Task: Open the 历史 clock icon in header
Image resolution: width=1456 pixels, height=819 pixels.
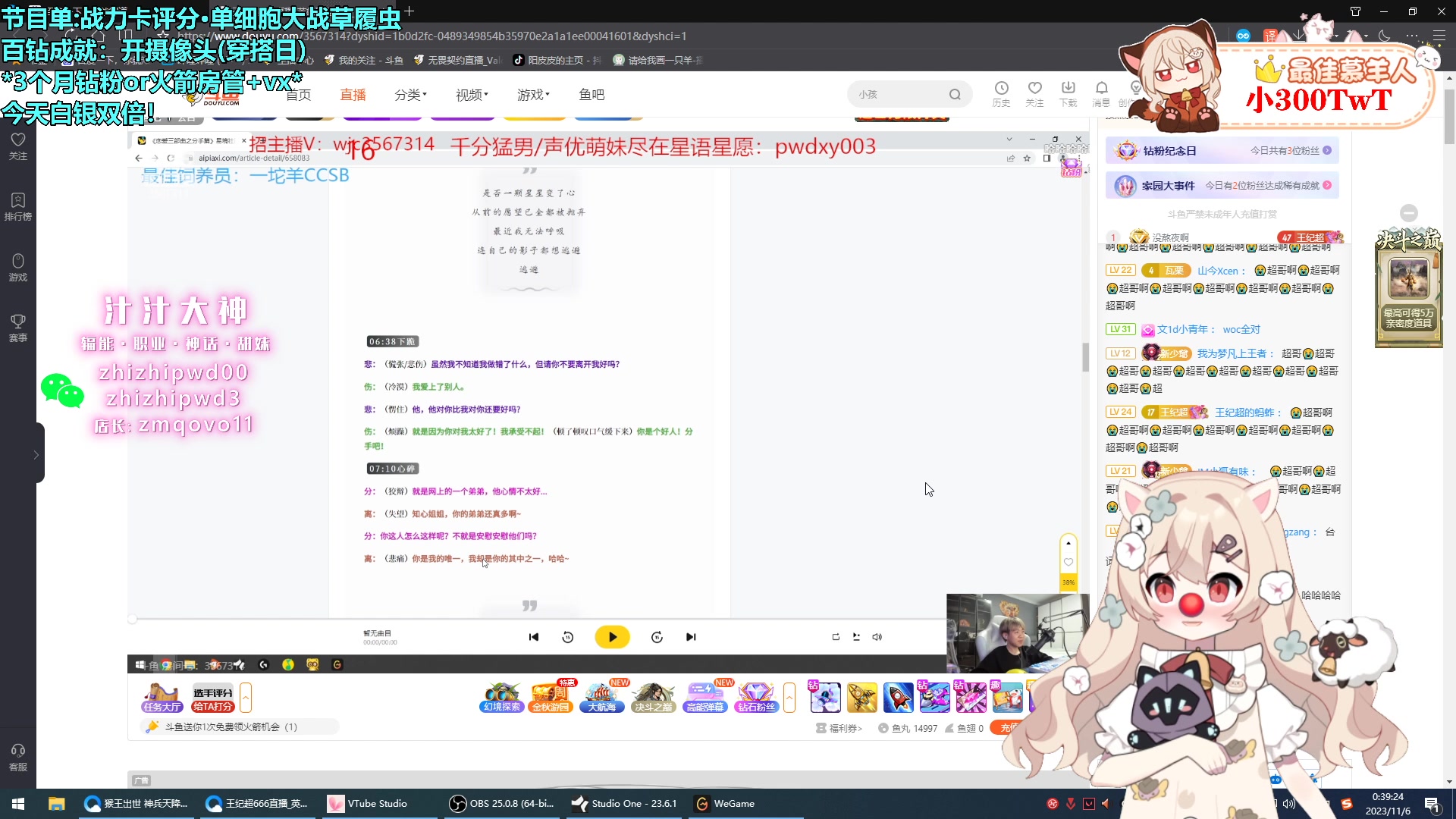Action: (1001, 94)
